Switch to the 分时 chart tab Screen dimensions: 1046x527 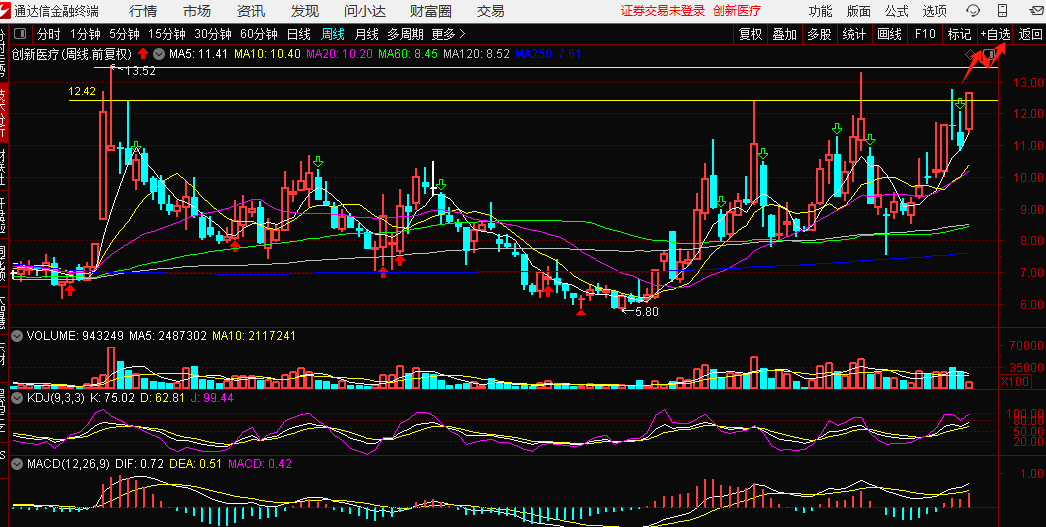48,35
